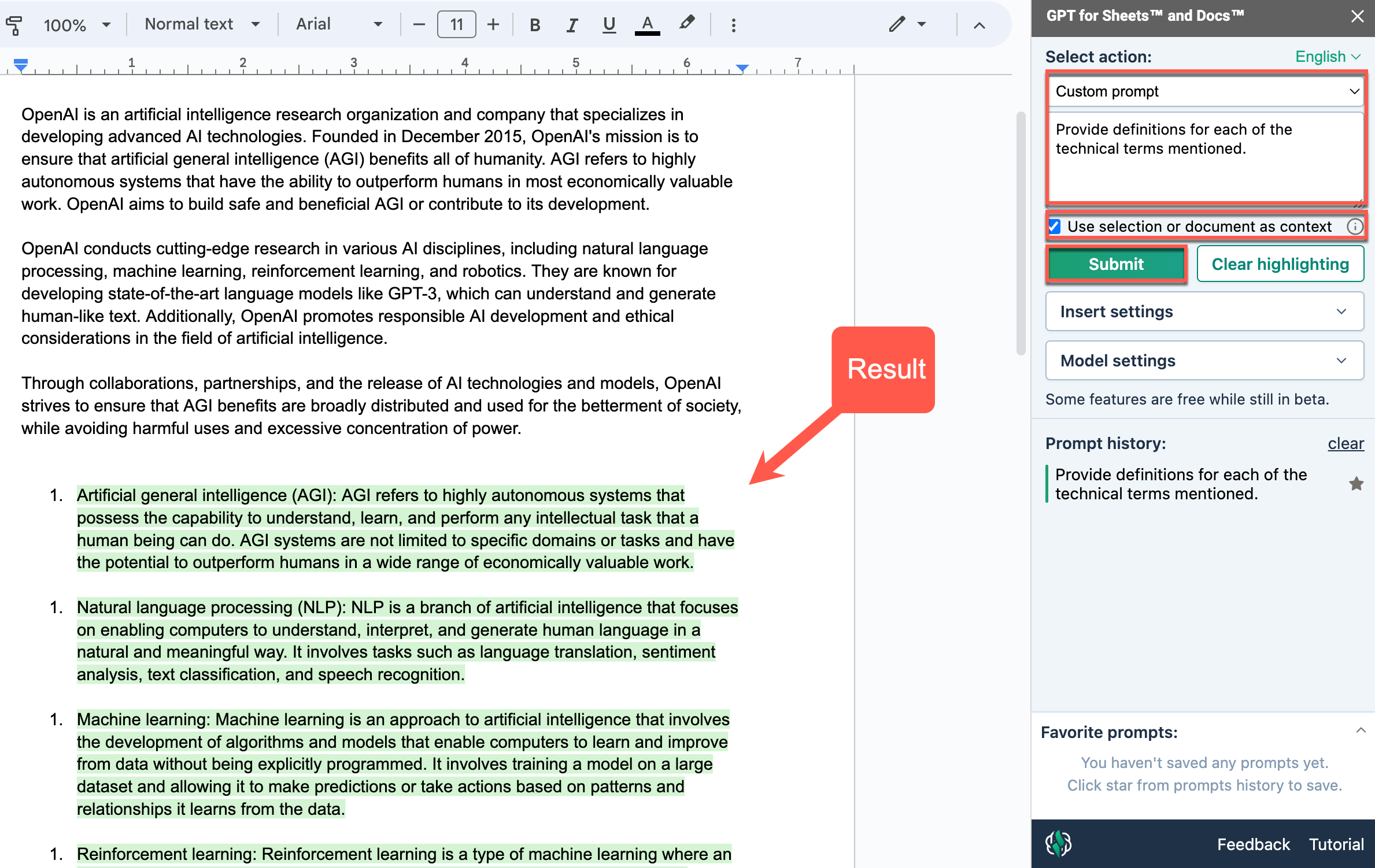Star the prompt history entry as favorite
1375x868 pixels.
(x=1356, y=484)
